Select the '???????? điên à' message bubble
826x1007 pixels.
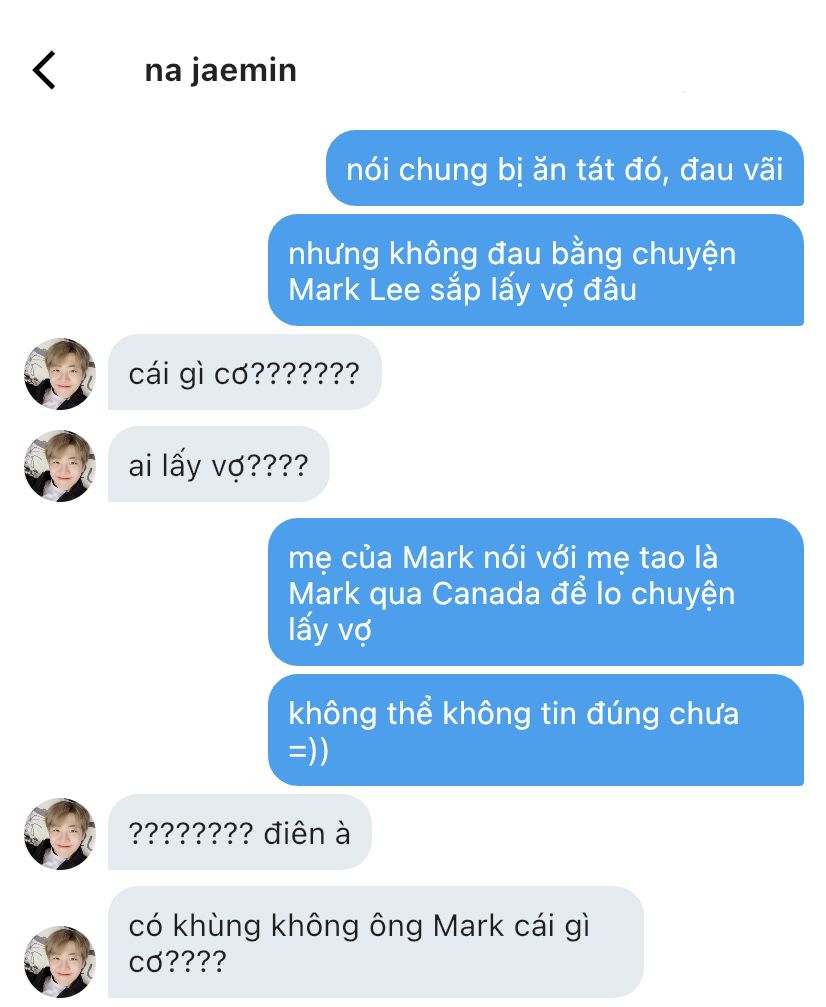point(240,832)
